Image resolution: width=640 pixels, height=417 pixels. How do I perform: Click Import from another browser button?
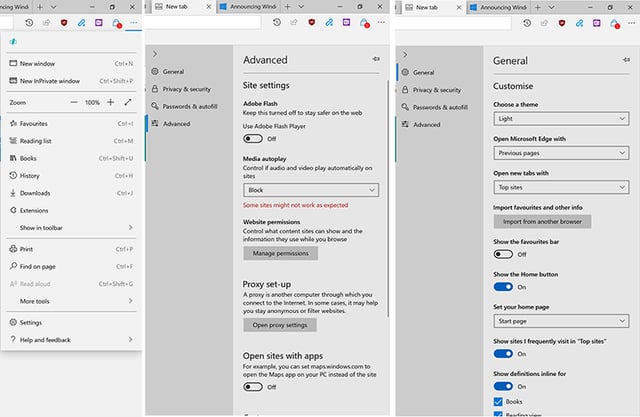click(x=542, y=222)
